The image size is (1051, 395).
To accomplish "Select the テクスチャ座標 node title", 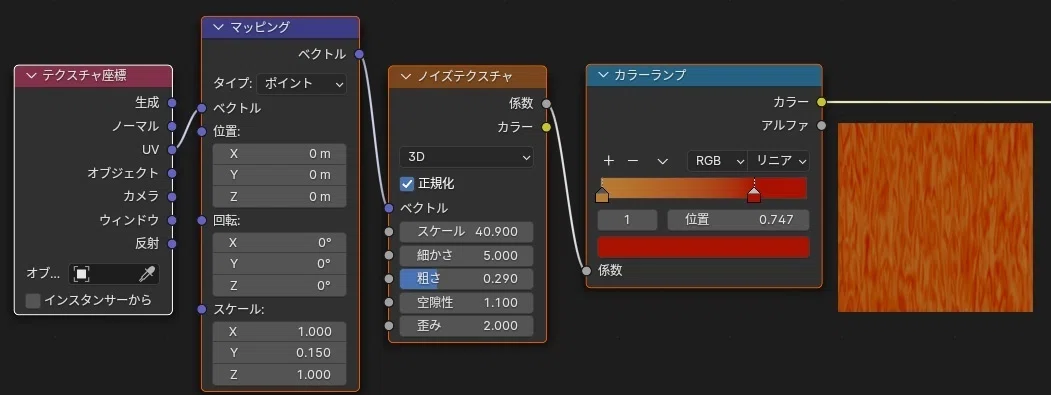I will coord(84,76).
